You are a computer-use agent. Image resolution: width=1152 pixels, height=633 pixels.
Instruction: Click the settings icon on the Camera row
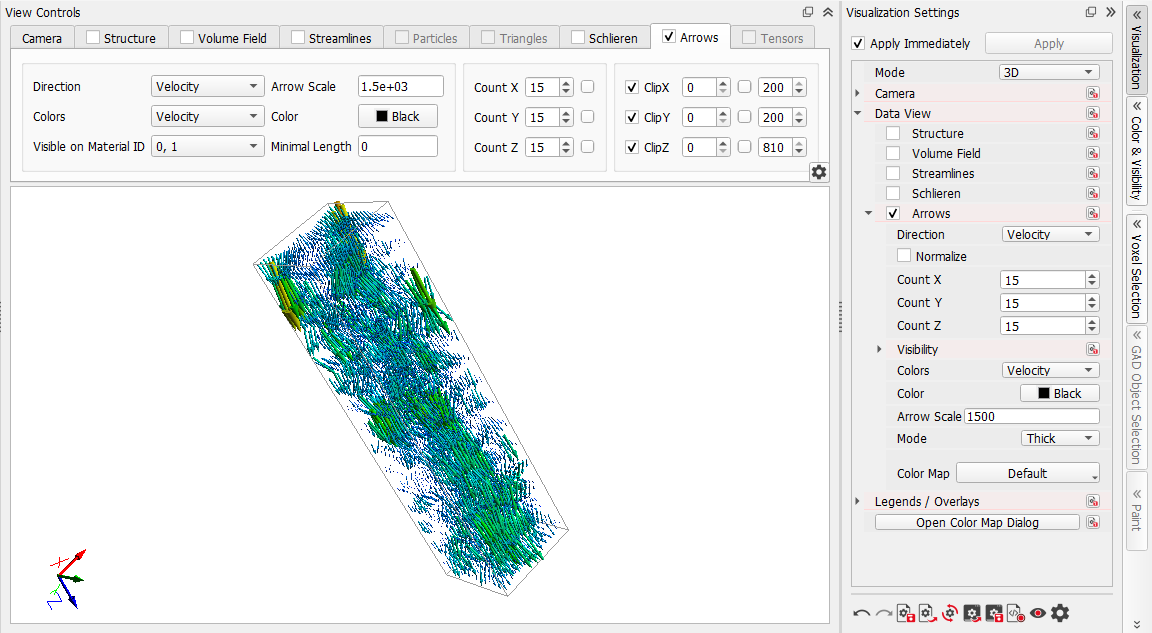(1093, 93)
